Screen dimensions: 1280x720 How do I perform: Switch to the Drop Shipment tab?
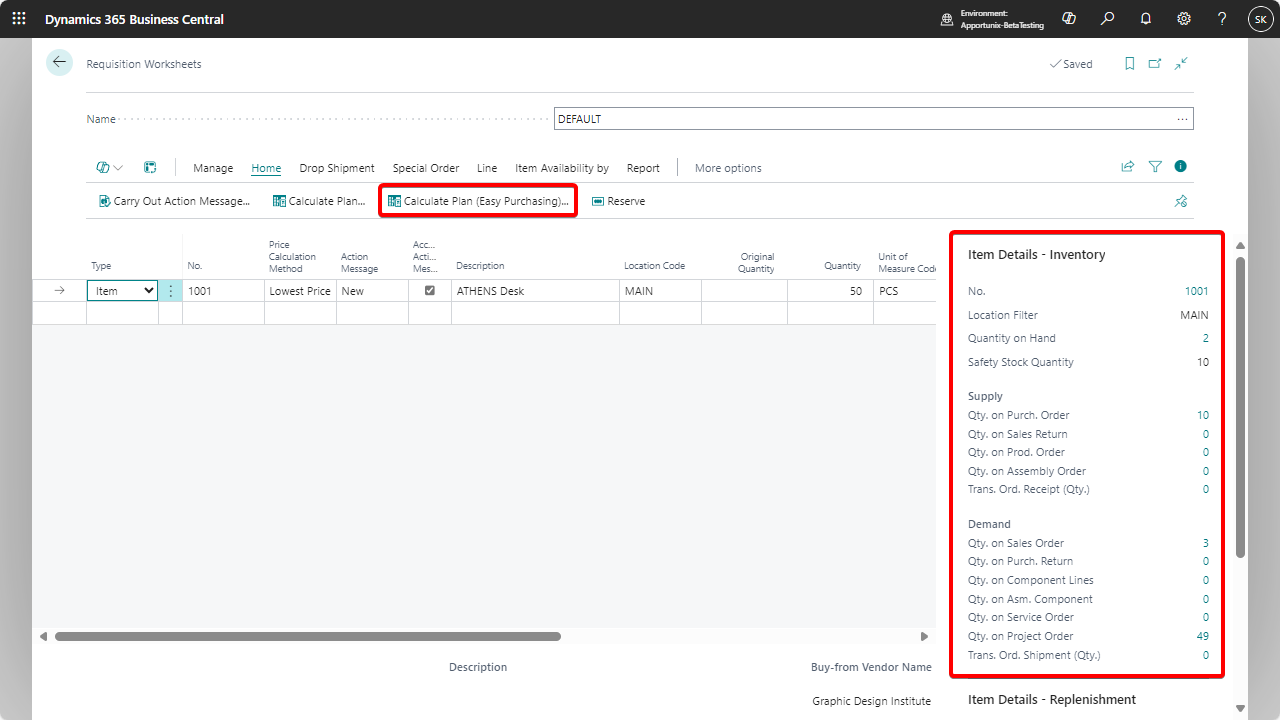(x=336, y=168)
